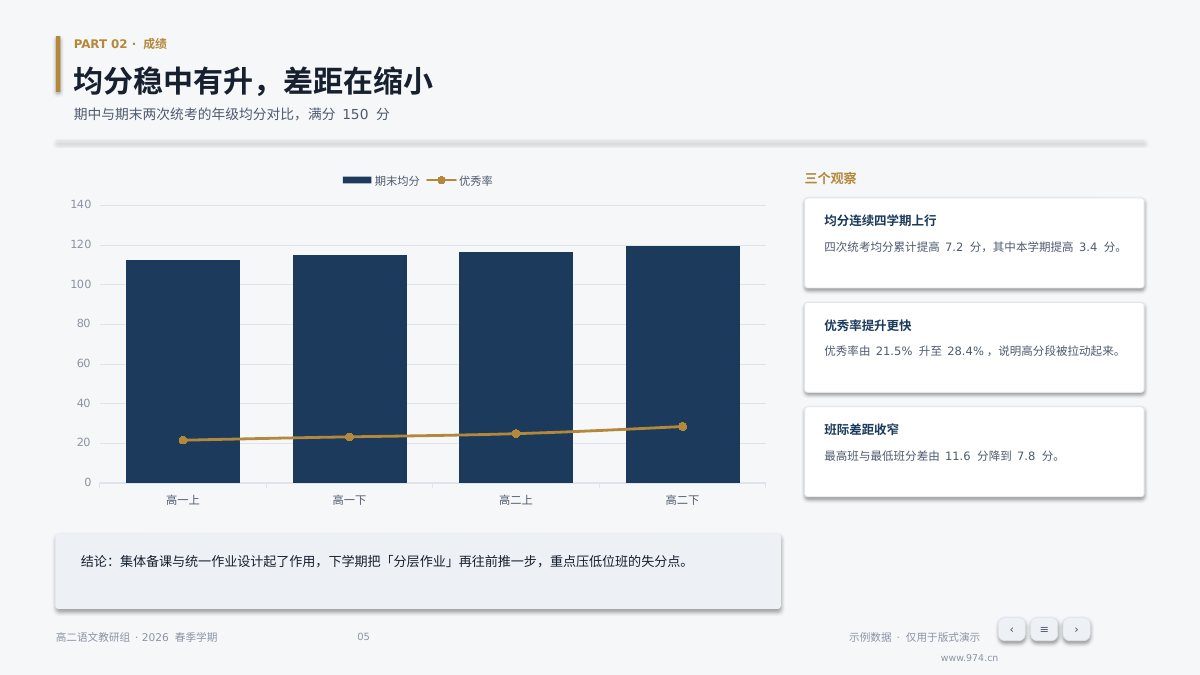Image resolution: width=1200 pixels, height=675 pixels.
Task: Select 优秀率 data point for 高一下
Action: click(349, 437)
